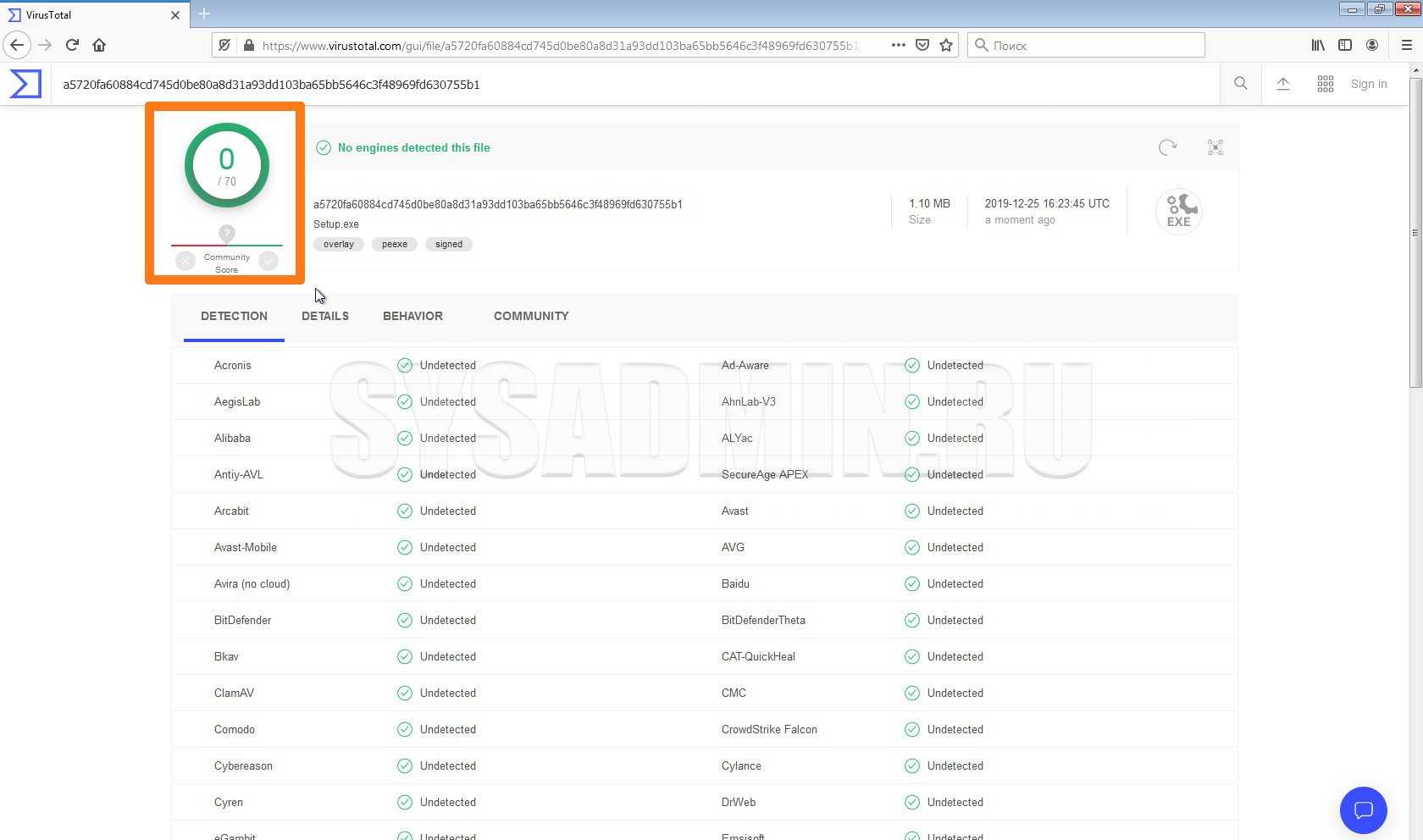Open the similar files graph icon

(x=1215, y=147)
